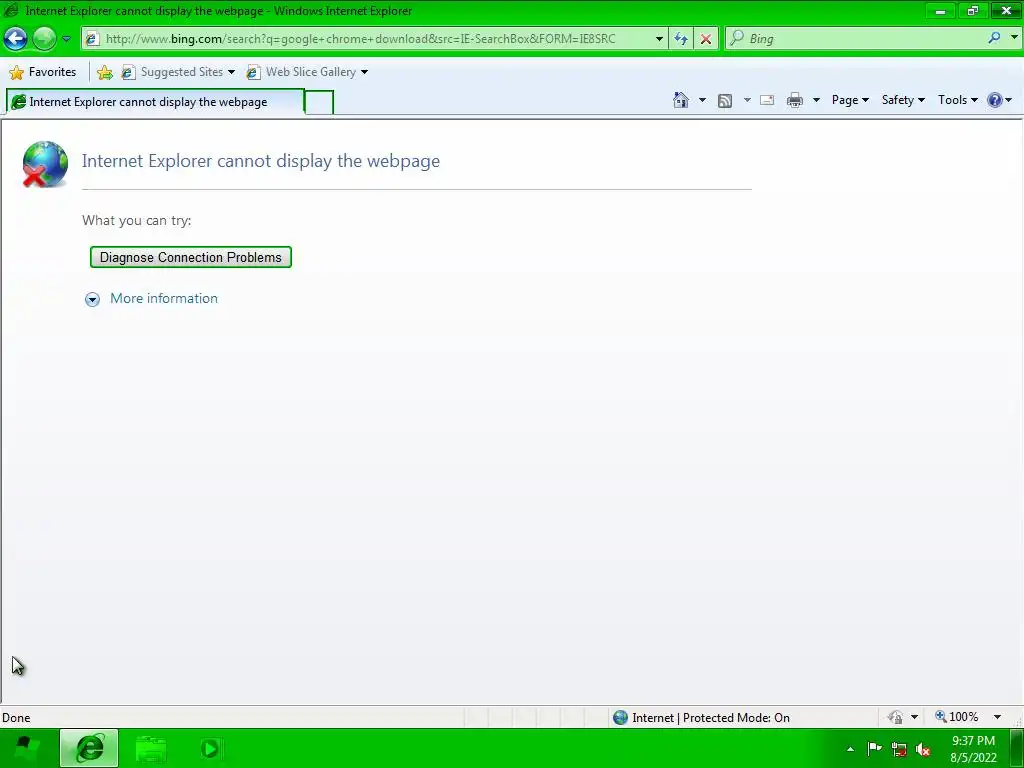Go back with the Back arrow button
The height and width of the screenshot is (768, 1024).
16,39
